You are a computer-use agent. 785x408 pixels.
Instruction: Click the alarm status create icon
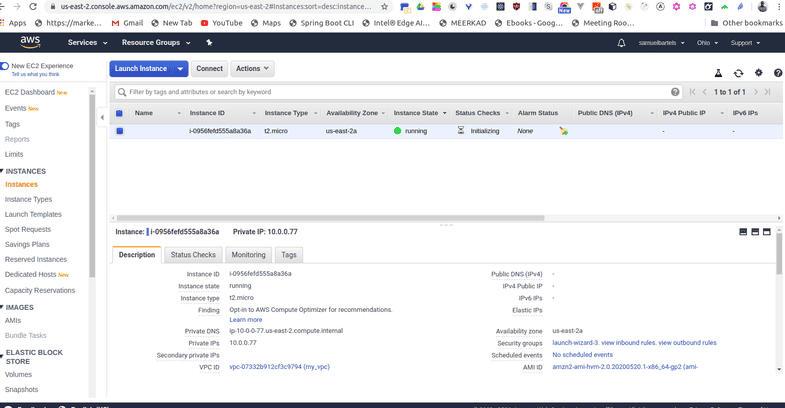[564, 131]
